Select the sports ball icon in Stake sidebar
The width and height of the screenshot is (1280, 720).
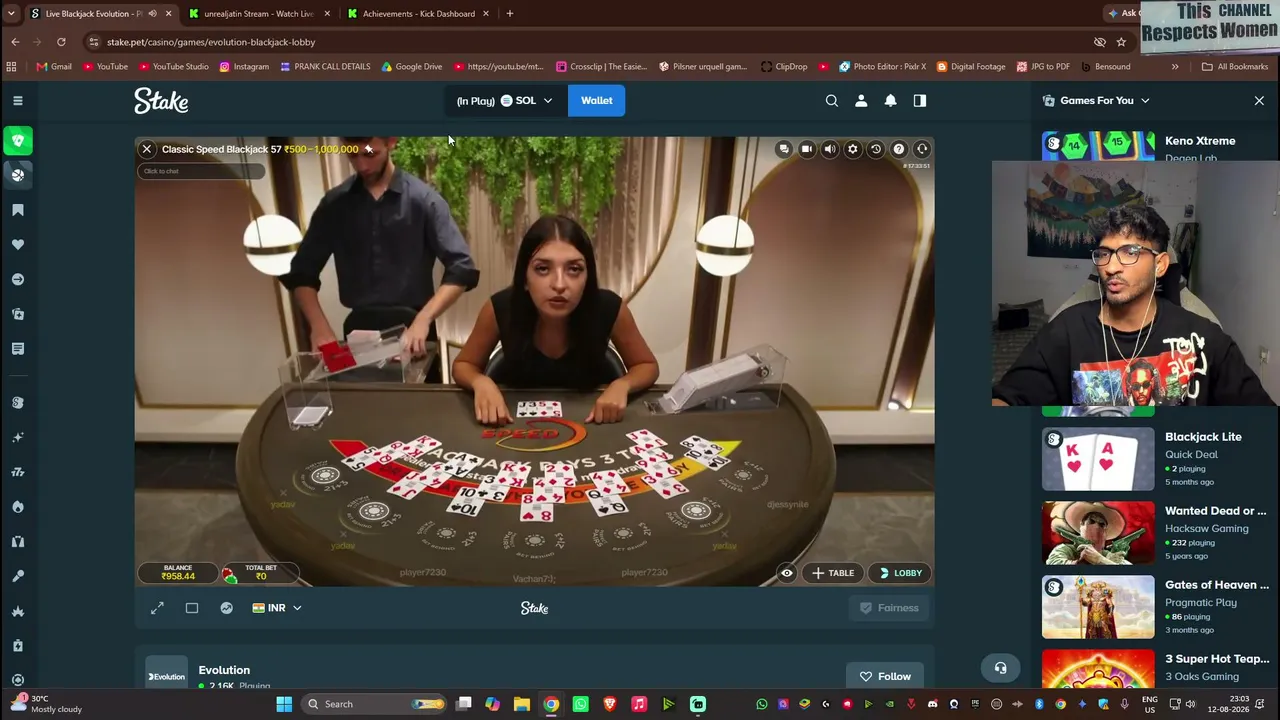pos(18,175)
